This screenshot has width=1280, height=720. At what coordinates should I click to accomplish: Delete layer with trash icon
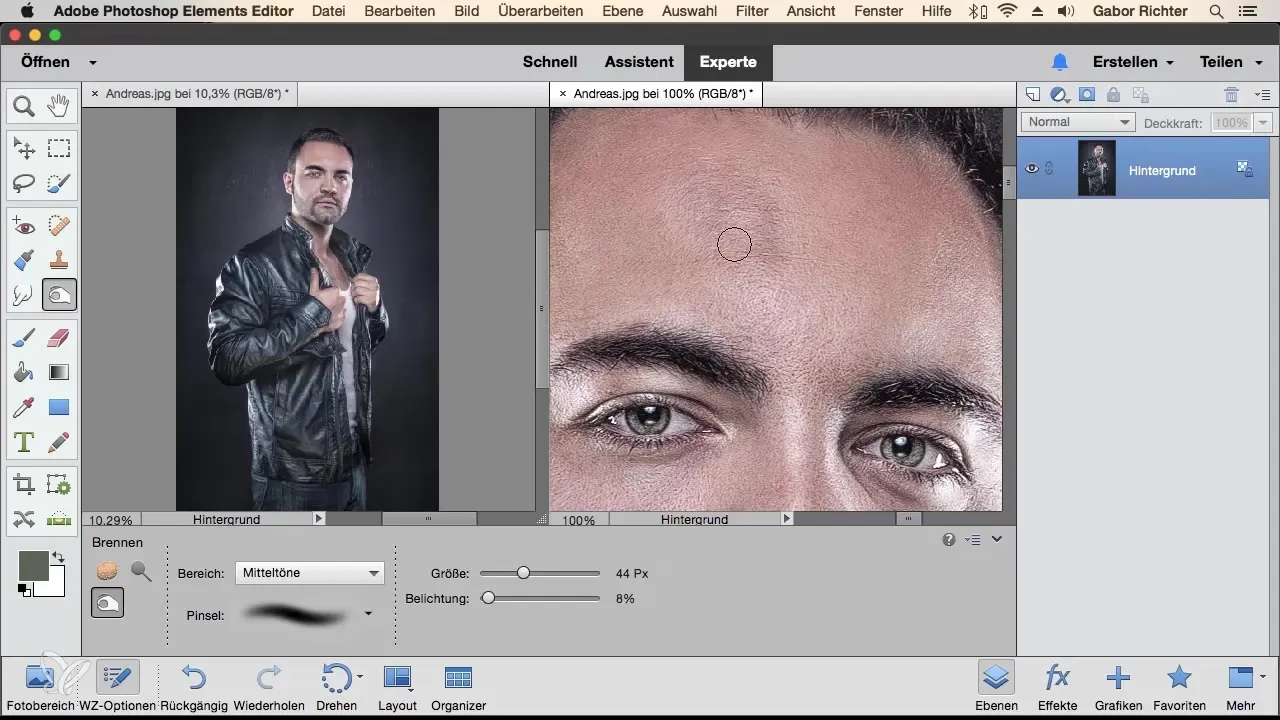(1232, 94)
